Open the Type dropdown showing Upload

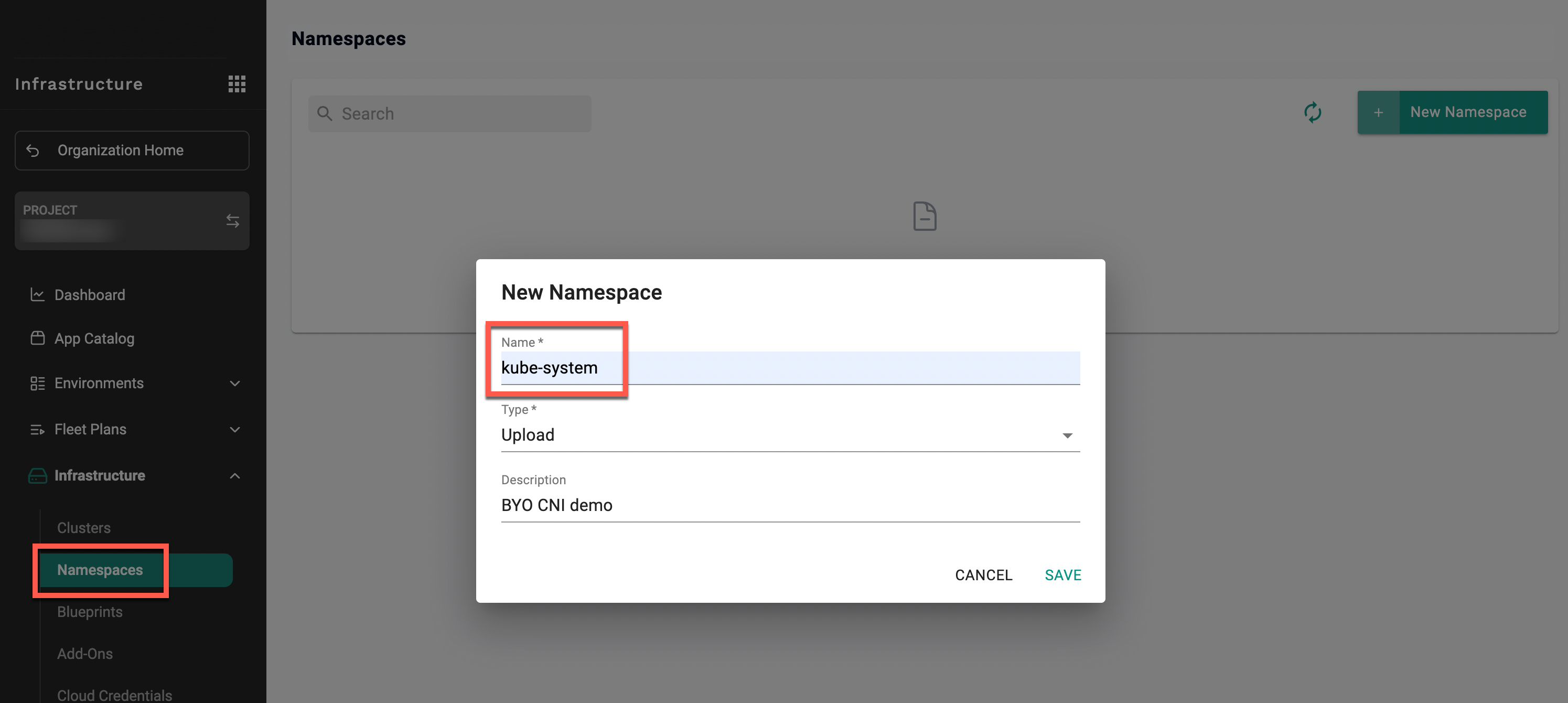point(789,435)
